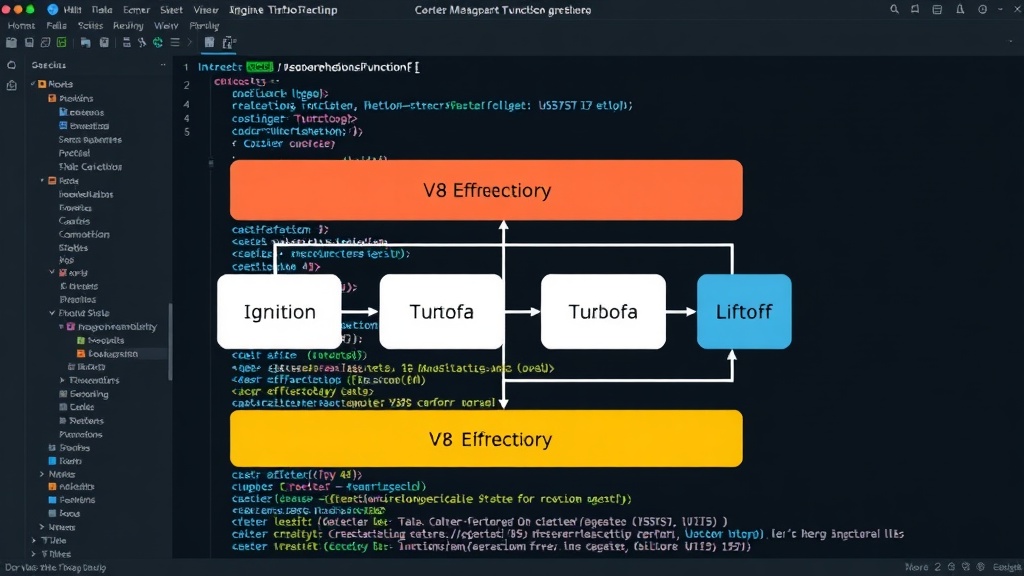This screenshot has height=576, width=1024.
Task: Open the Weiry menu
Action: coord(166,25)
